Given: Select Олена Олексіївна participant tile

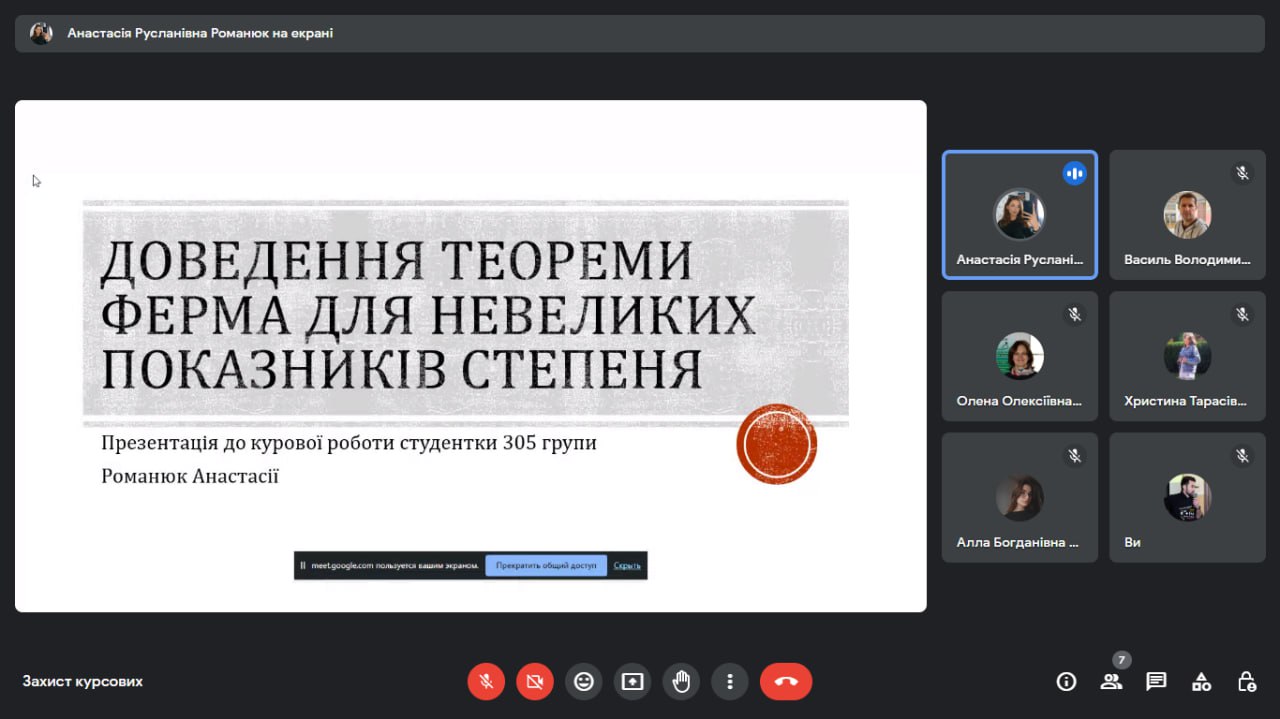Looking at the screenshot, I should [x=1020, y=356].
